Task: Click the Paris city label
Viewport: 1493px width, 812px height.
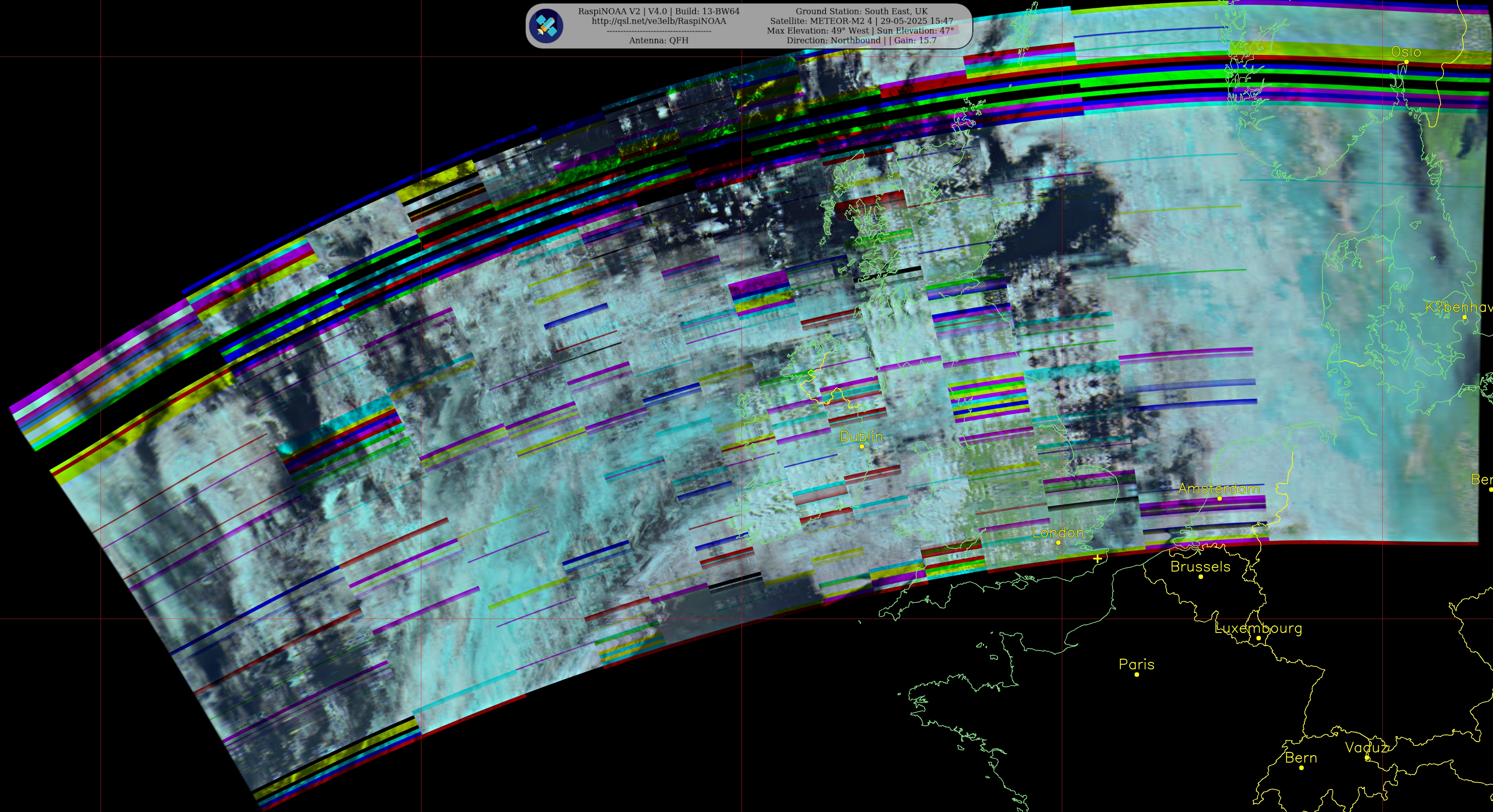Action: [1136, 665]
